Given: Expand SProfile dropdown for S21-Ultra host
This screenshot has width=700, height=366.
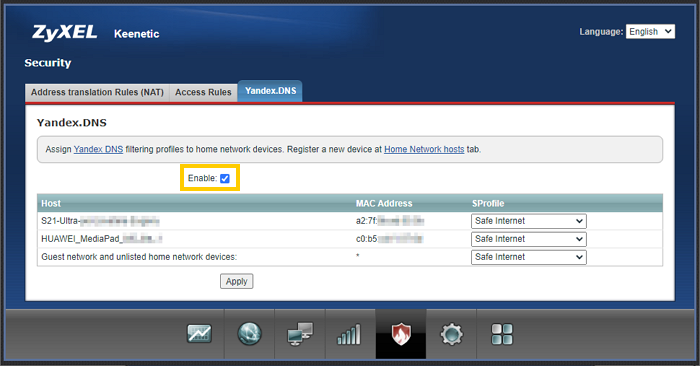Looking at the screenshot, I should tap(529, 221).
